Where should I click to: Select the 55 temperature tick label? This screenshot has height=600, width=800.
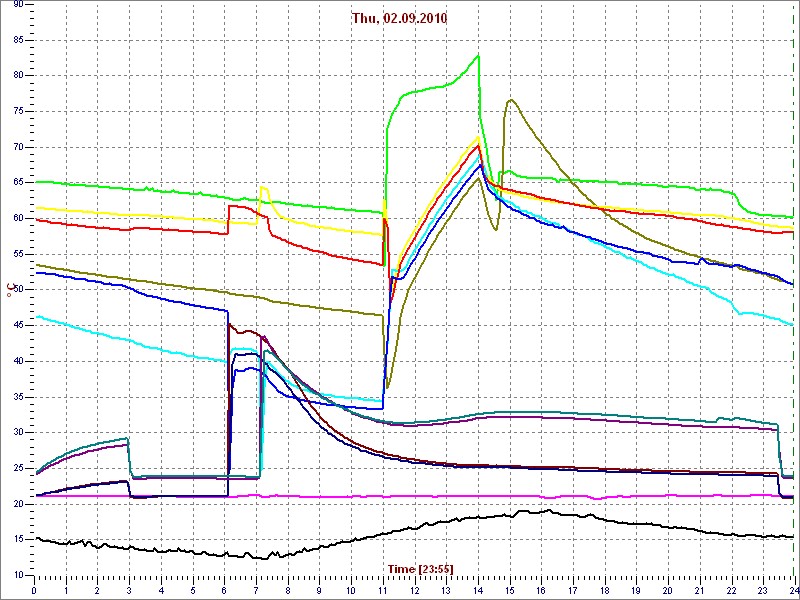(16, 254)
